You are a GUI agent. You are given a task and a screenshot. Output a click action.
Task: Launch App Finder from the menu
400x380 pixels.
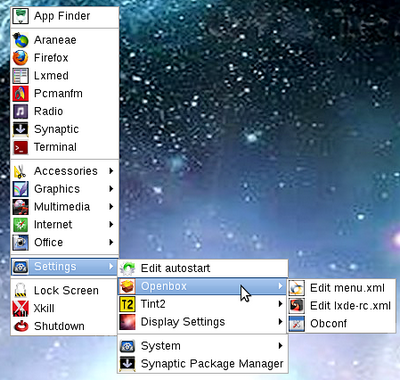pyautogui.click(x=65, y=16)
